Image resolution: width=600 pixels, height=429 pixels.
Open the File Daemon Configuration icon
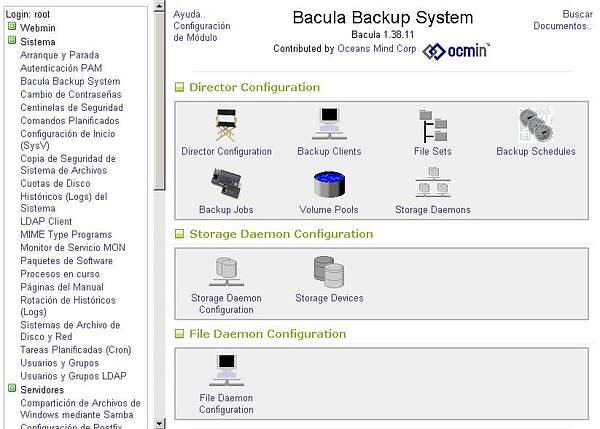[226, 368]
